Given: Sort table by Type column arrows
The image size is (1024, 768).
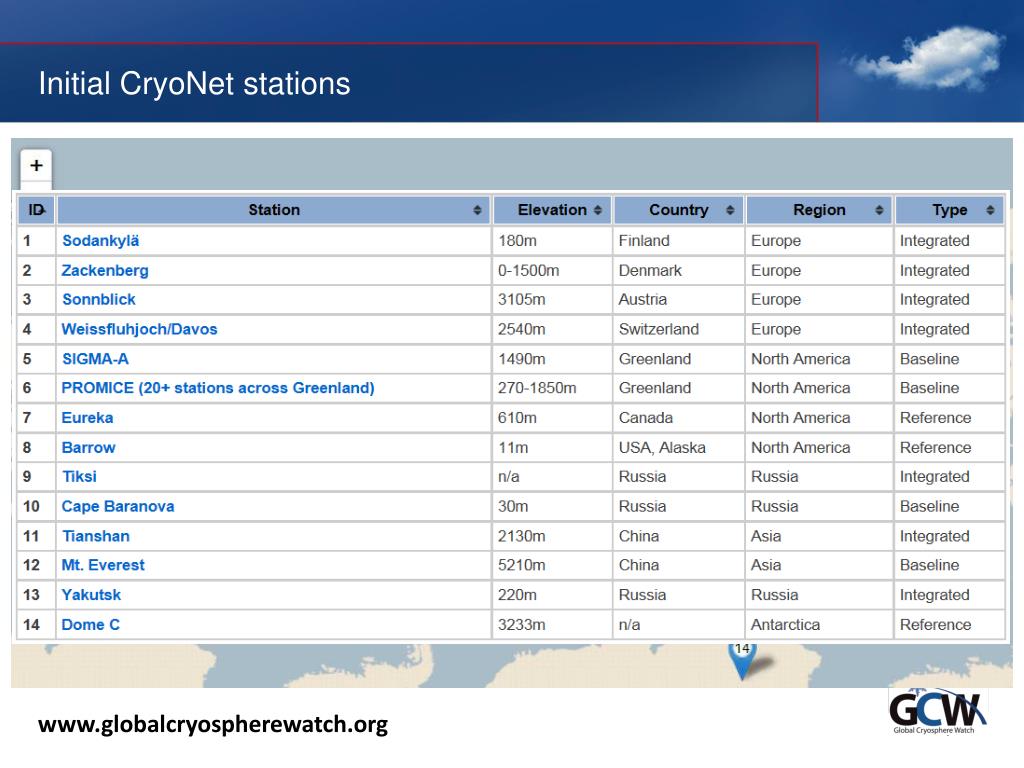Looking at the screenshot, I should tap(990, 210).
